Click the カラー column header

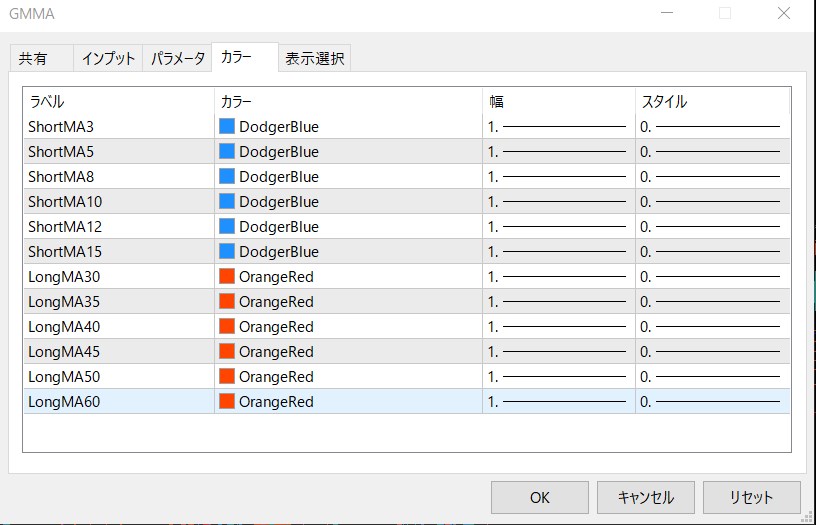(x=349, y=101)
